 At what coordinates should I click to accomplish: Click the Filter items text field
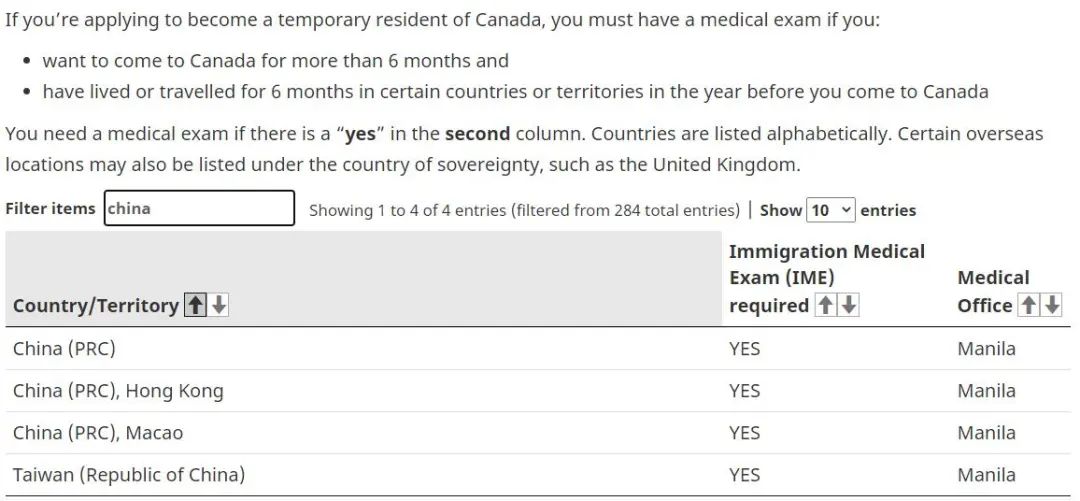(199, 208)
